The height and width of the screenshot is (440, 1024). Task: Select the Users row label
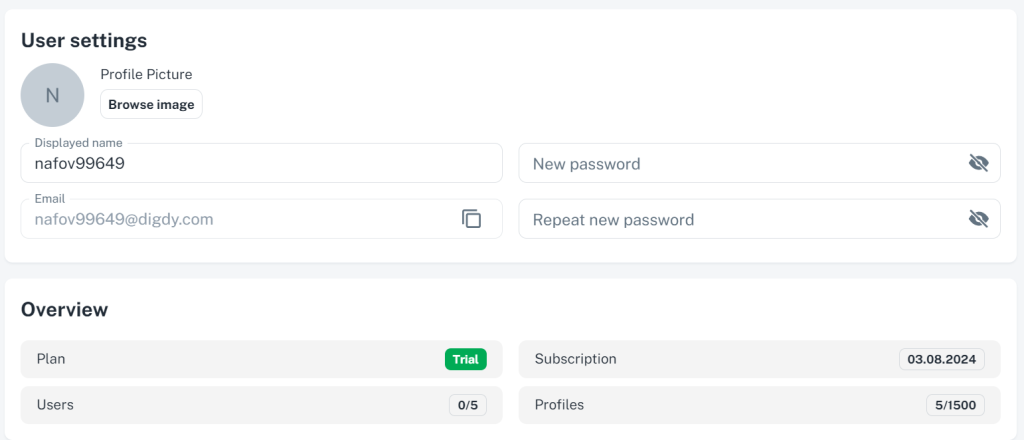coord(55,405)
